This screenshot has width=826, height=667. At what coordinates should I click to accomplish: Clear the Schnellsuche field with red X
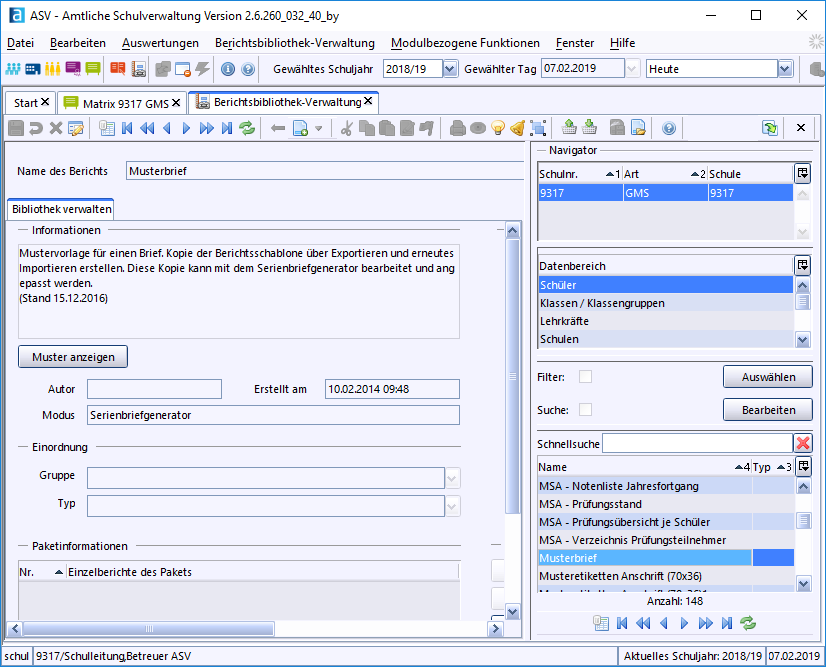pos(803,443)
